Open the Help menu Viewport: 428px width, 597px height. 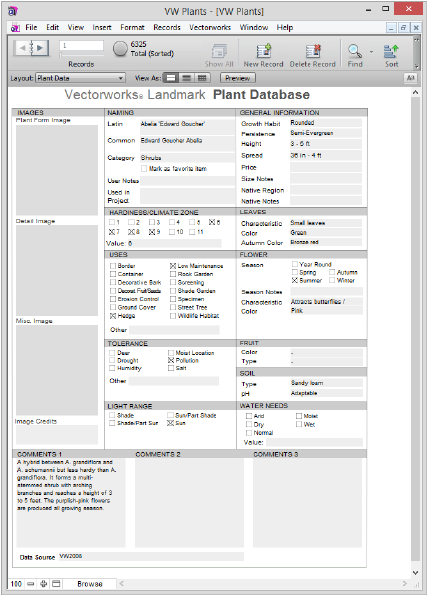tap(285, 27)
